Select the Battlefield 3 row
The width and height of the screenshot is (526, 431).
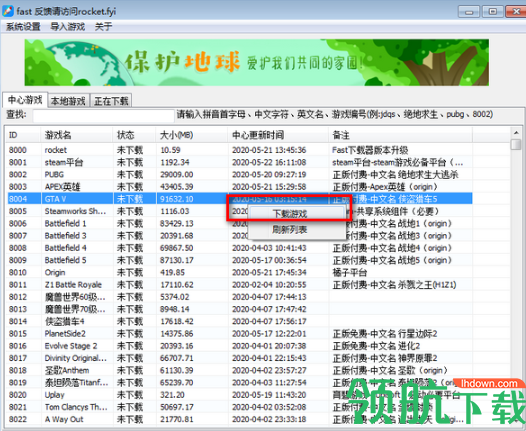click(x=240, y=236)
